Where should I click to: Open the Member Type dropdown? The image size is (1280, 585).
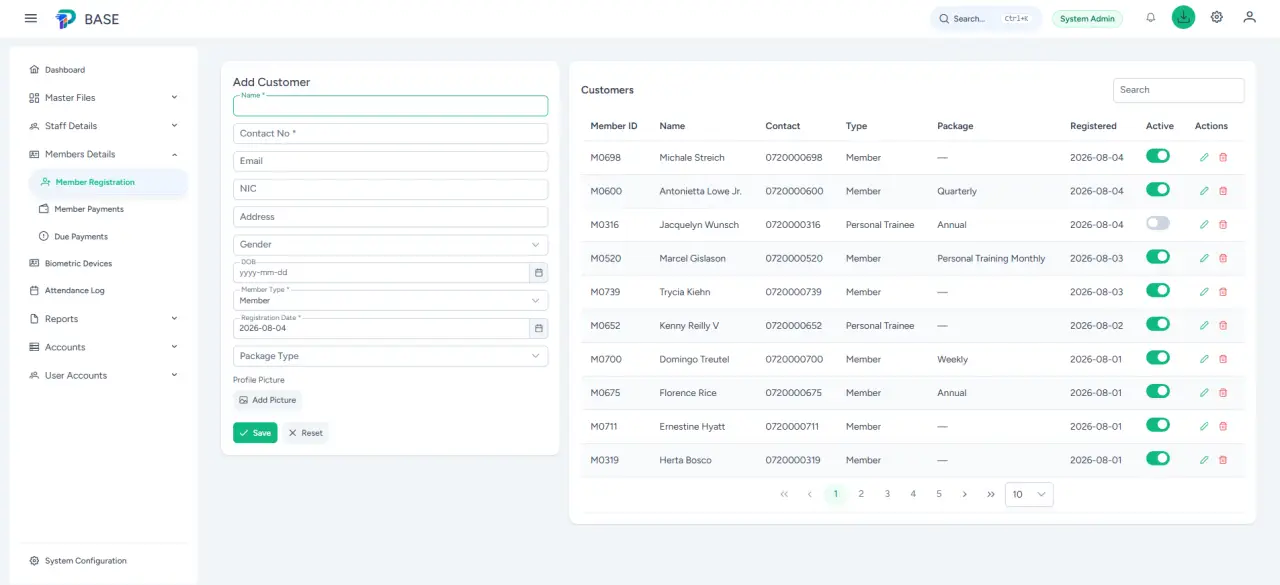pos(390,300)
